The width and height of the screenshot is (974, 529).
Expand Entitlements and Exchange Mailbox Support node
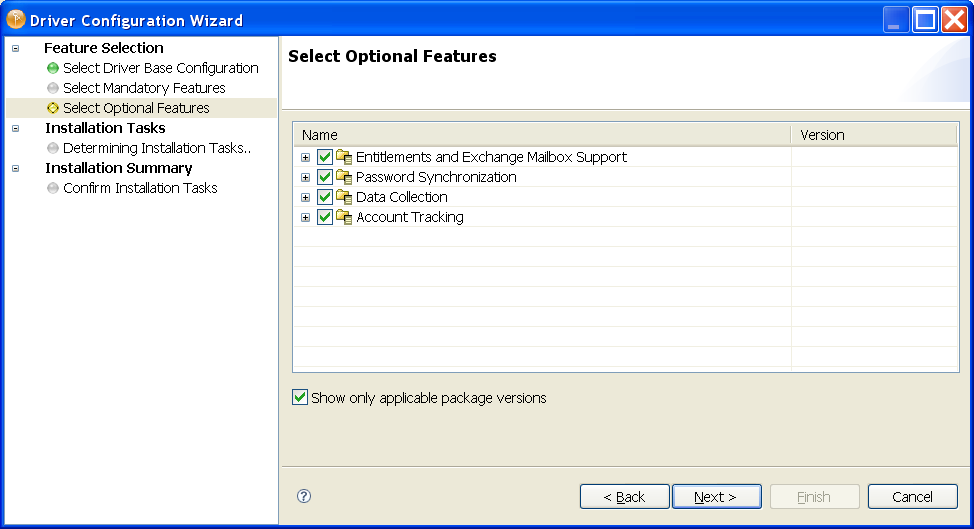[x=306, y=158]
